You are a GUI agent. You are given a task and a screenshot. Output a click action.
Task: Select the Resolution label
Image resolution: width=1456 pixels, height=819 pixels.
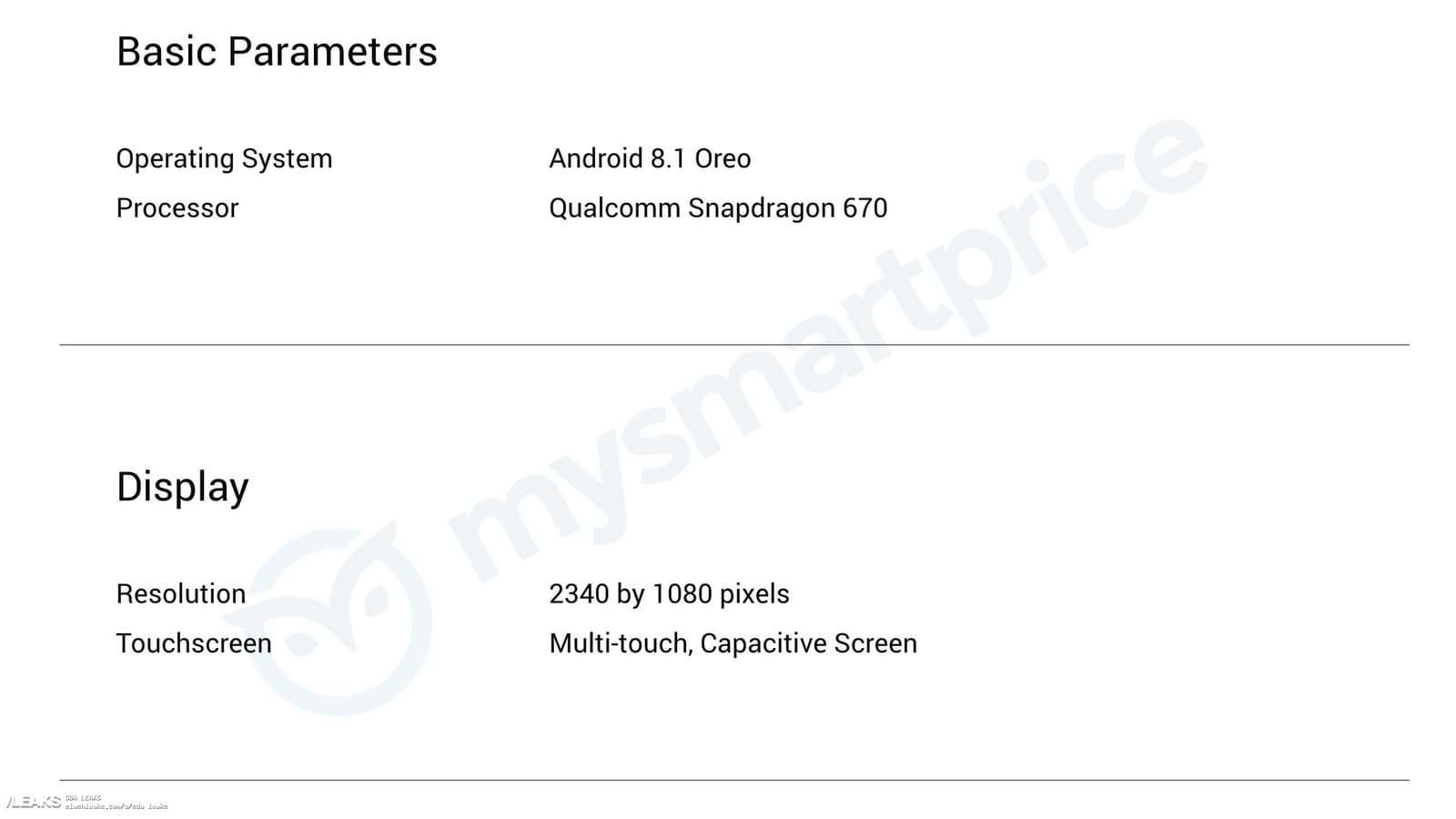[180, 594]
